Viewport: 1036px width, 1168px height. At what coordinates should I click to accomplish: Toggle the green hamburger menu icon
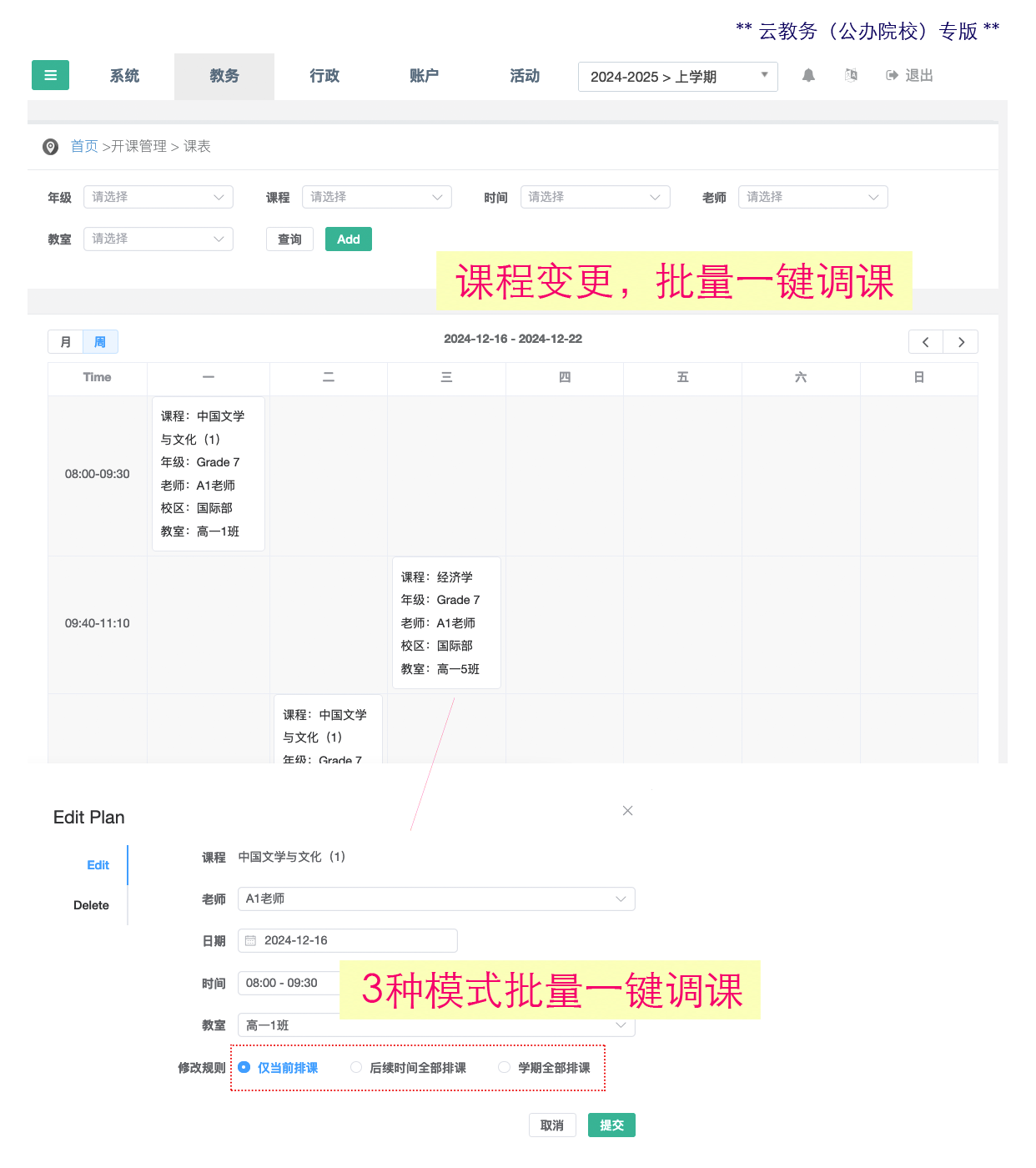[50, 75]
